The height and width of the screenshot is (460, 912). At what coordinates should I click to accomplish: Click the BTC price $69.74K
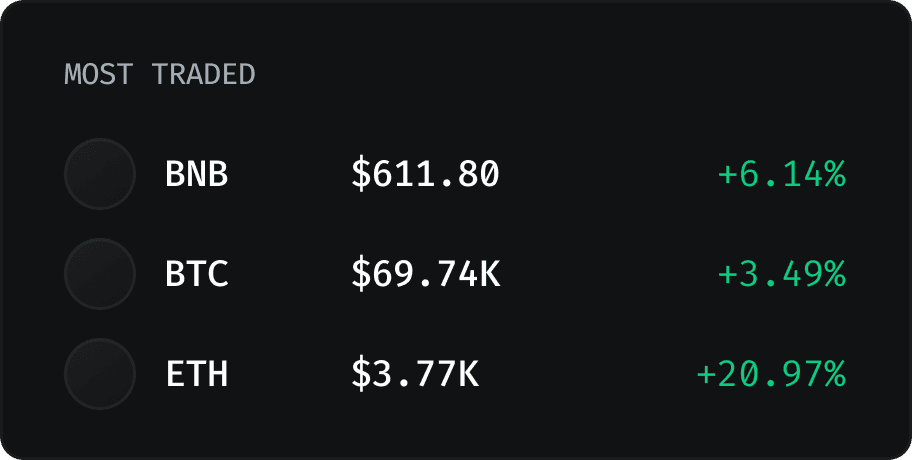[x=425, y=275]
